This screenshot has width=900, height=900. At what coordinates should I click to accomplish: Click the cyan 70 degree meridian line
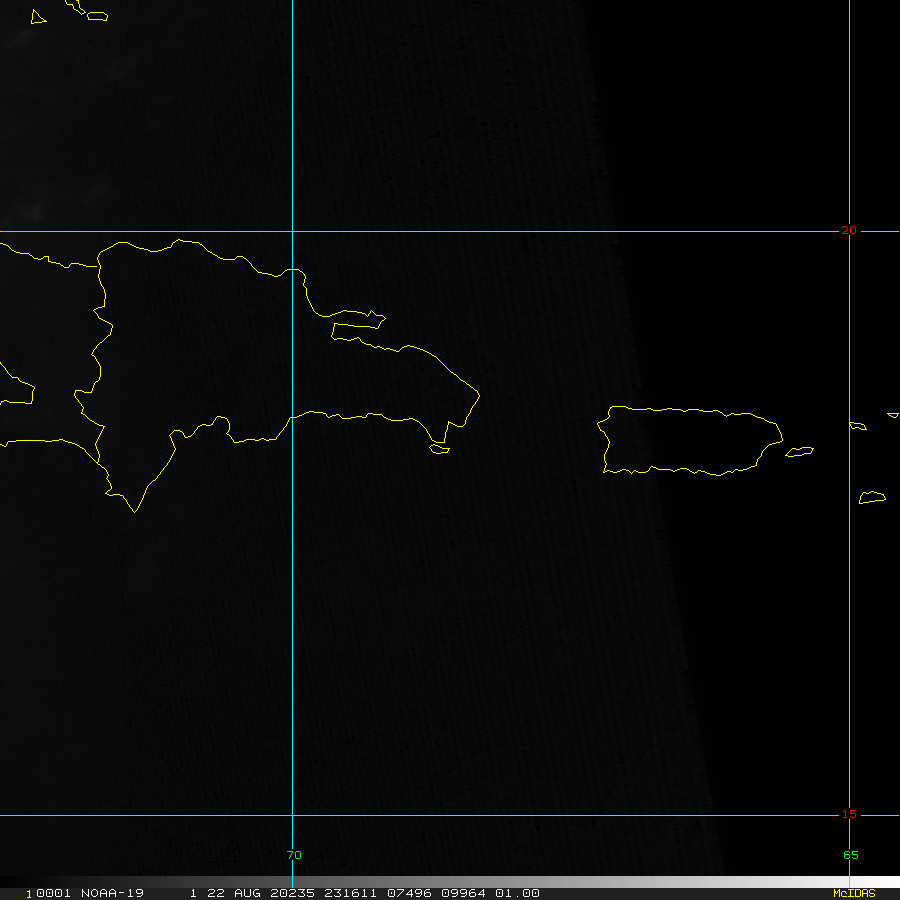(292, 600)
